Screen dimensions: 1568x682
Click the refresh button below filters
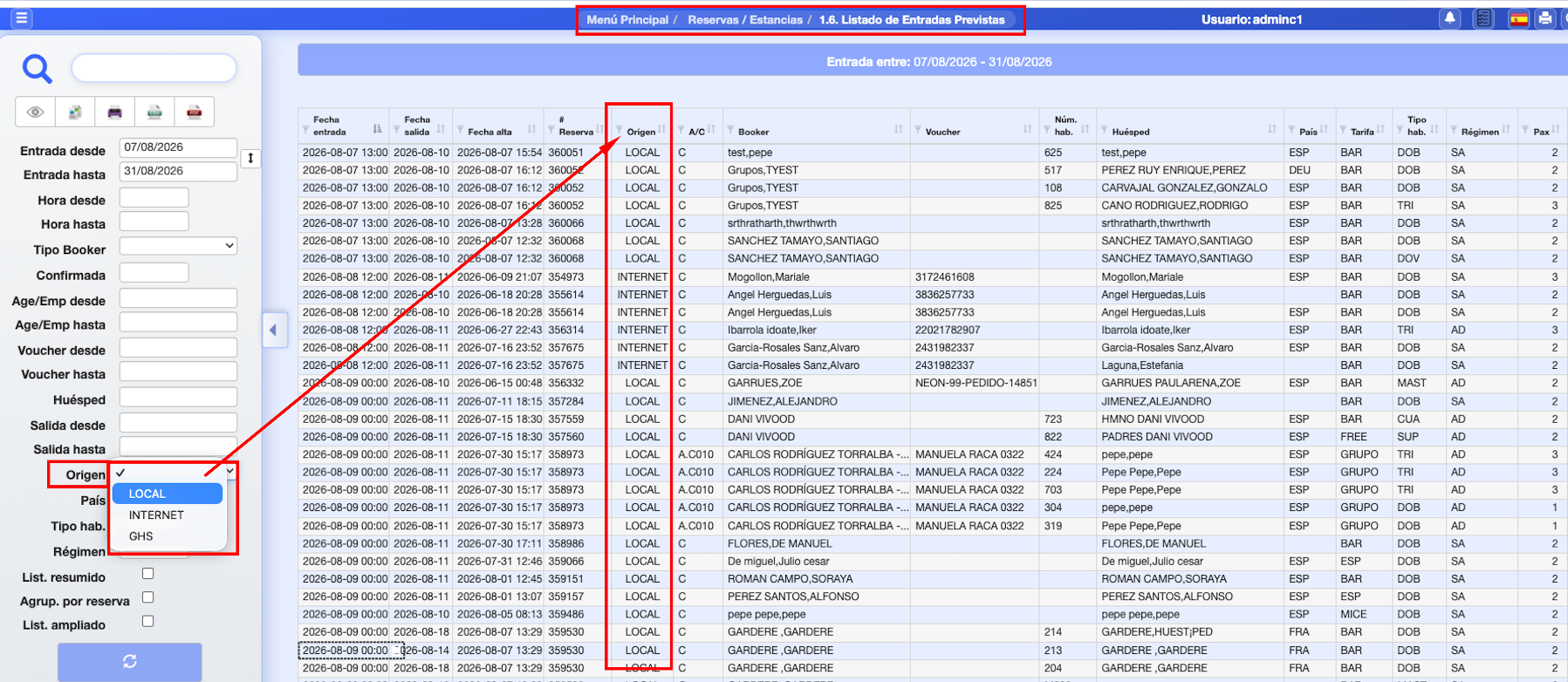click(x=130, y=661)
